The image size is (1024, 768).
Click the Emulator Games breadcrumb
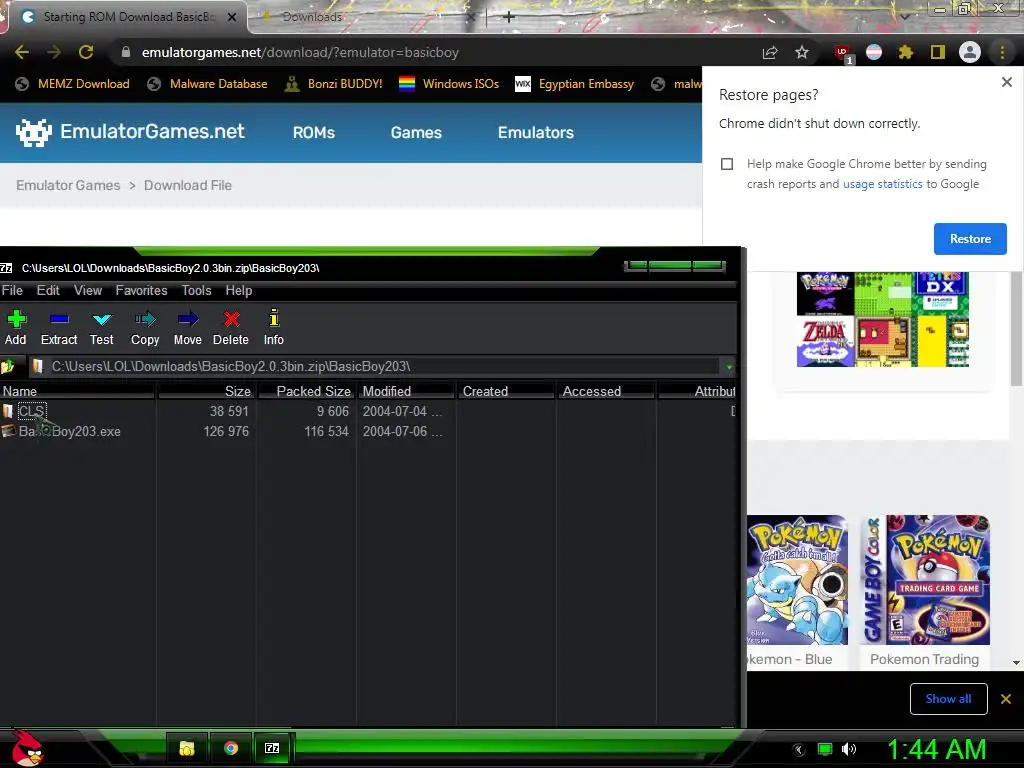point(68,185)
